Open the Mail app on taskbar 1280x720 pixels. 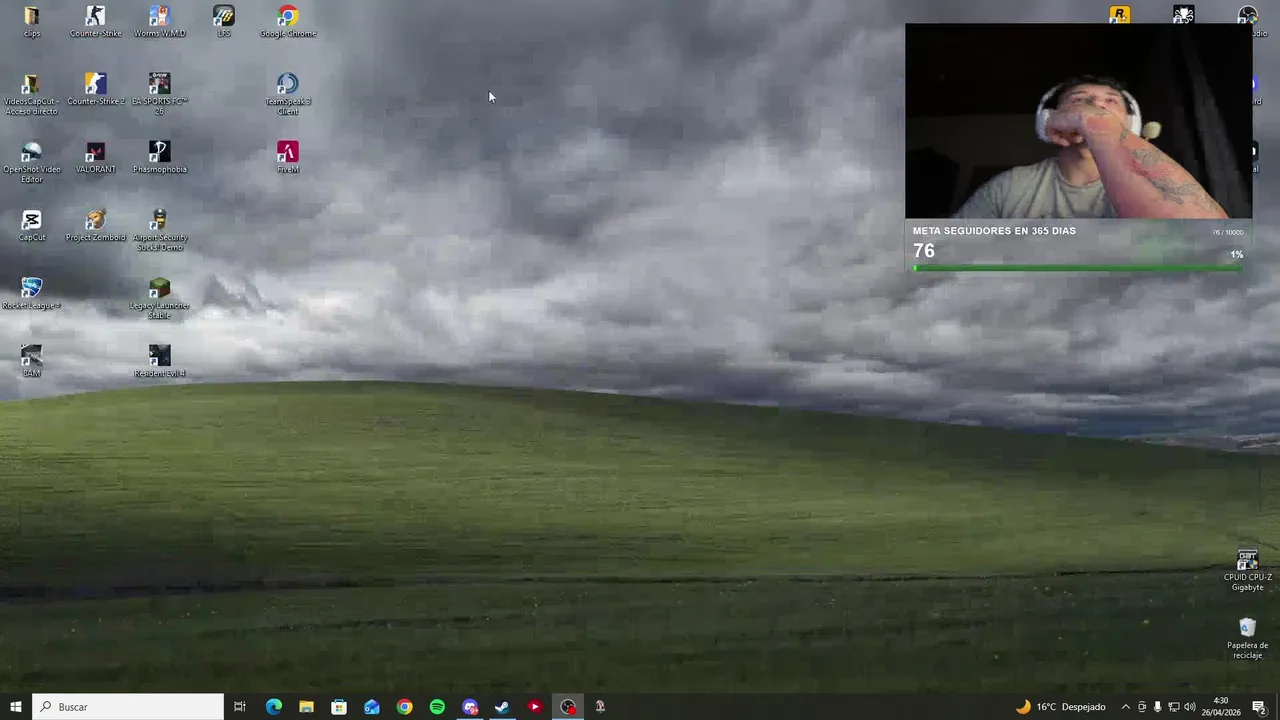click(x=372, y=707)
